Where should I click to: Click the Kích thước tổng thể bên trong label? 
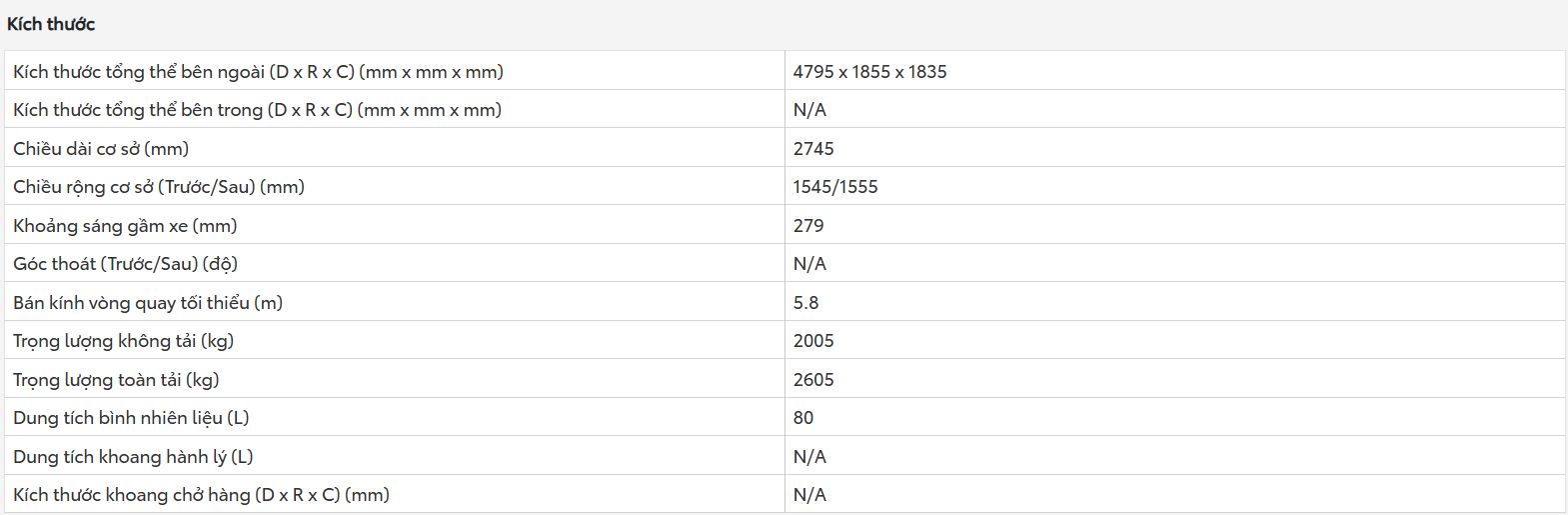pos(257,110)
